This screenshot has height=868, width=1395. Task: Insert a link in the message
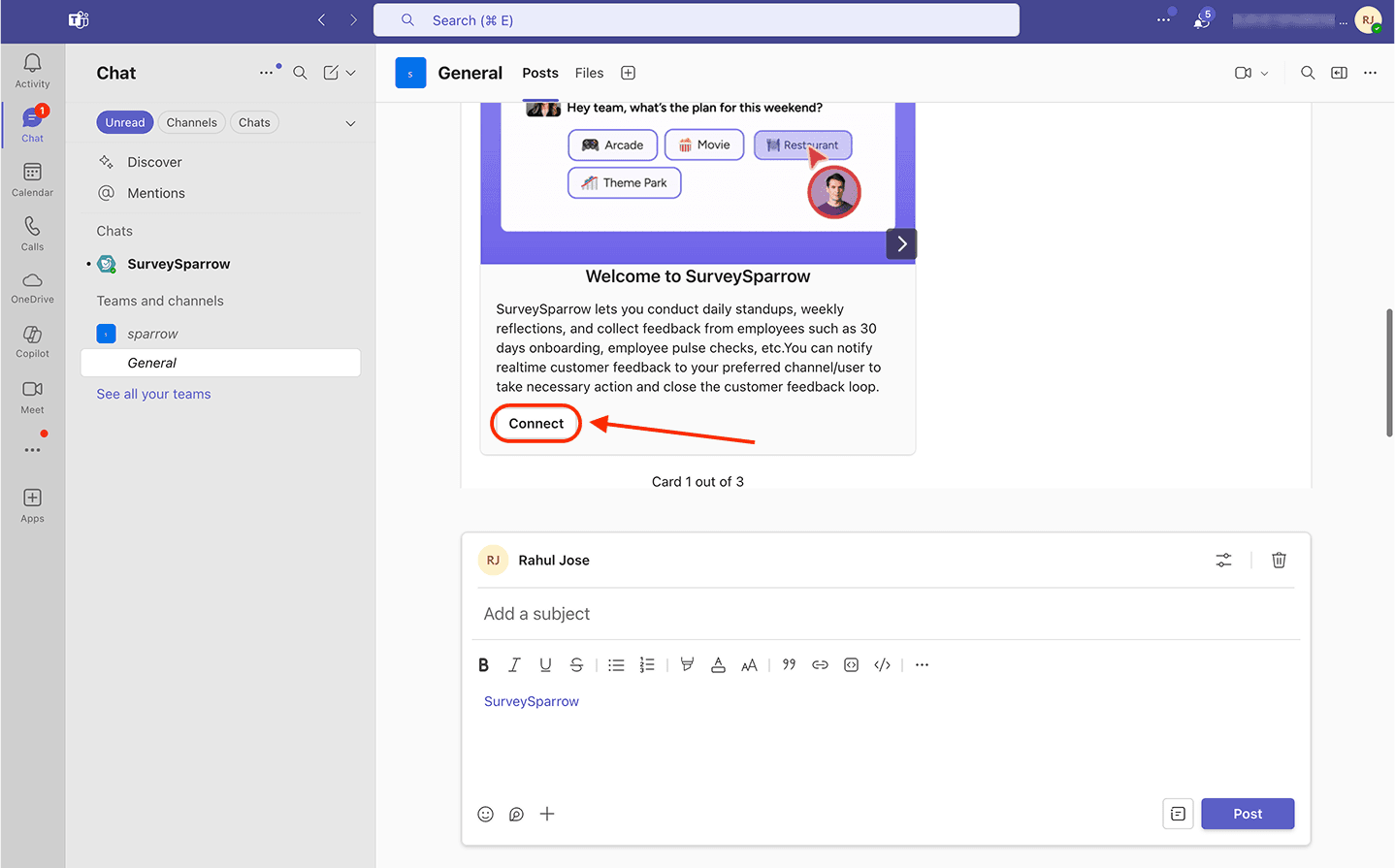pyautogui.click(x=820, y=664)
